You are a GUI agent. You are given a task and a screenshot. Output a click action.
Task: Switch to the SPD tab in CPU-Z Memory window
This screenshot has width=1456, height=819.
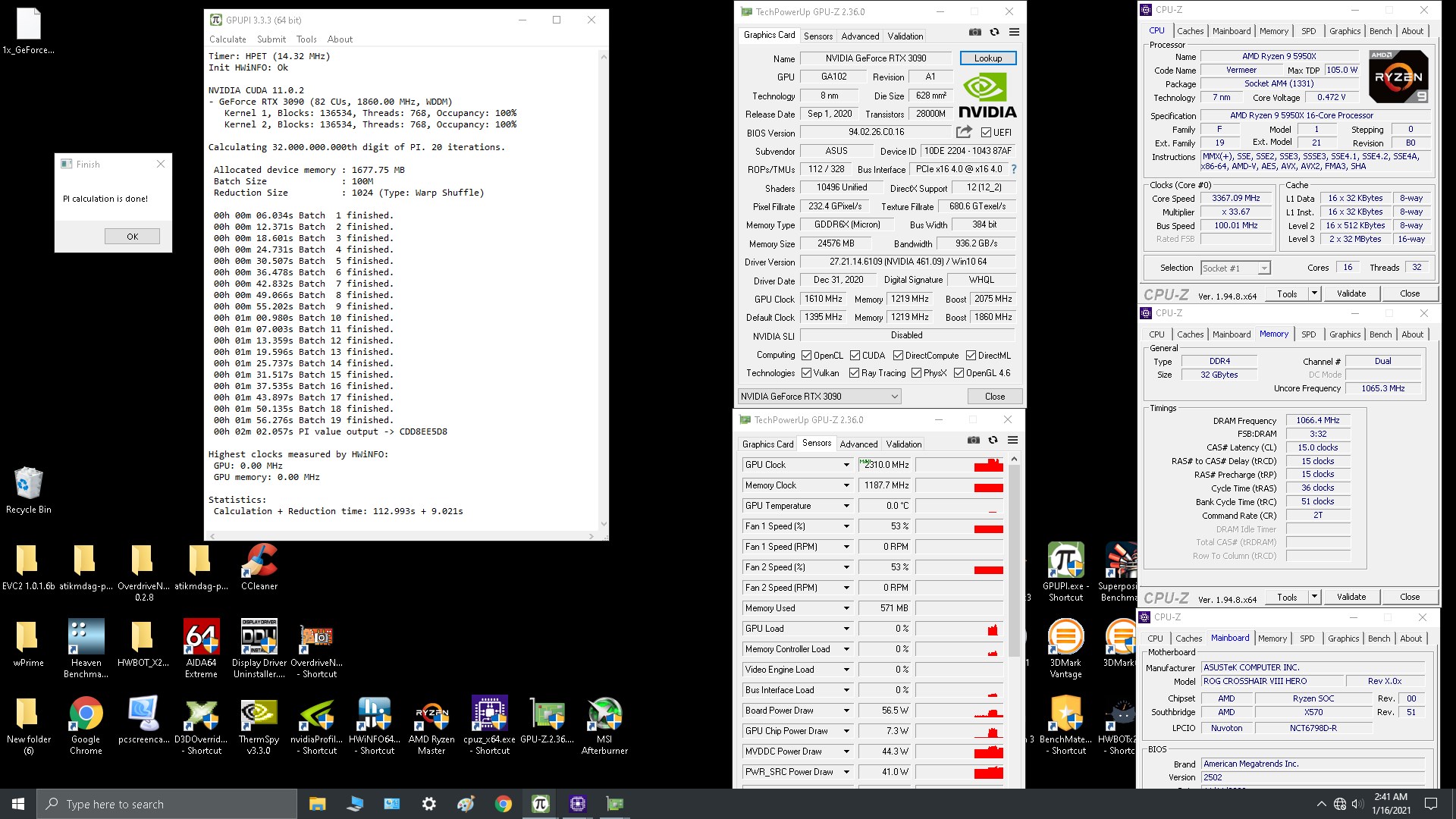pyautogui.click(x=1308, y=334)
